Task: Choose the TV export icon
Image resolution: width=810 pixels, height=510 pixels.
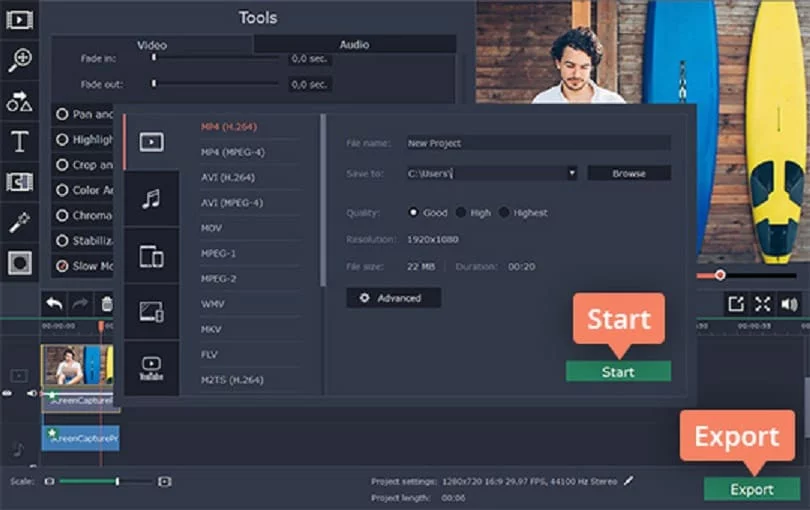Action: (x=151, y=312)
